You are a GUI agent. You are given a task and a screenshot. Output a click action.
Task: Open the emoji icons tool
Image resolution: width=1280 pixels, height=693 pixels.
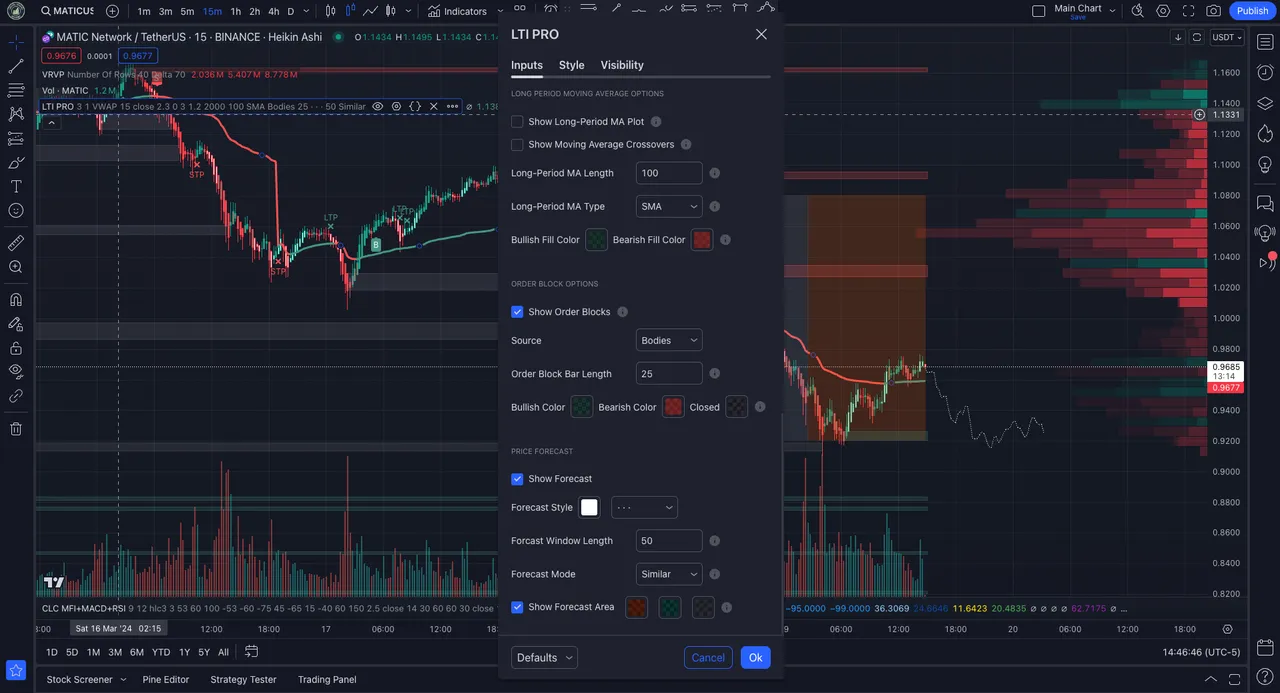16,211
